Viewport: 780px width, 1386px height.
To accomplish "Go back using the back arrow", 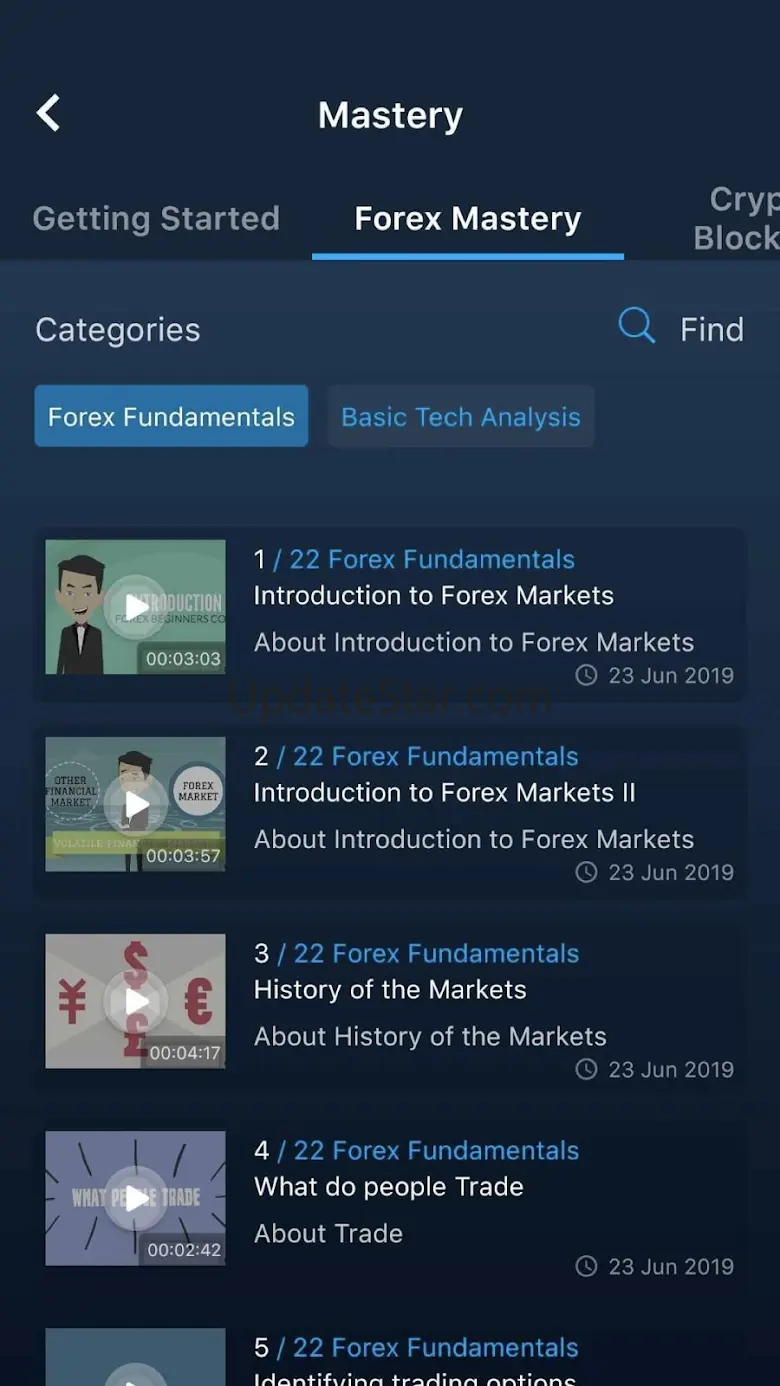I will (48, 114).
